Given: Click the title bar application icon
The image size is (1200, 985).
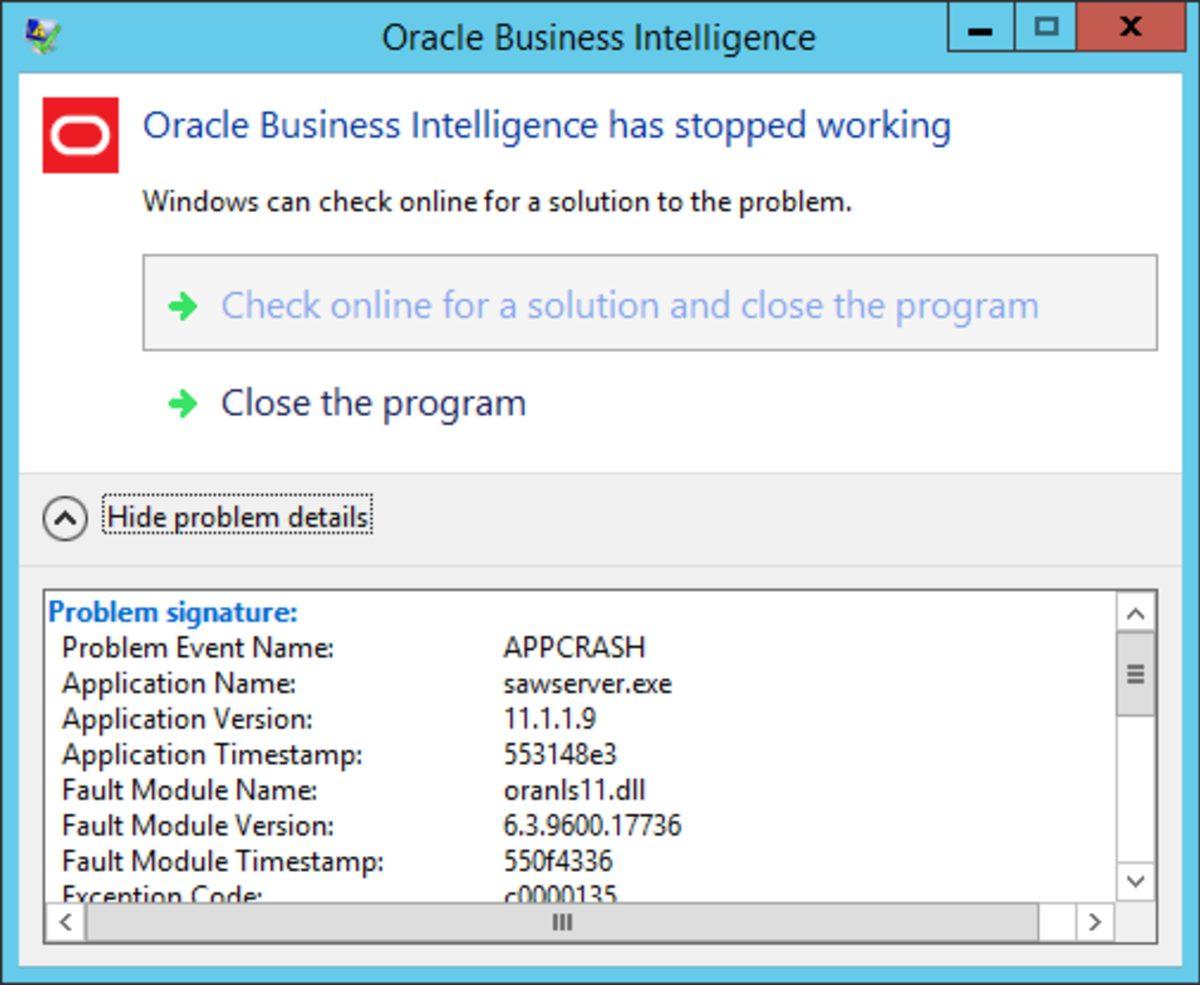Looking at the screenshot, I should point(43,35).
